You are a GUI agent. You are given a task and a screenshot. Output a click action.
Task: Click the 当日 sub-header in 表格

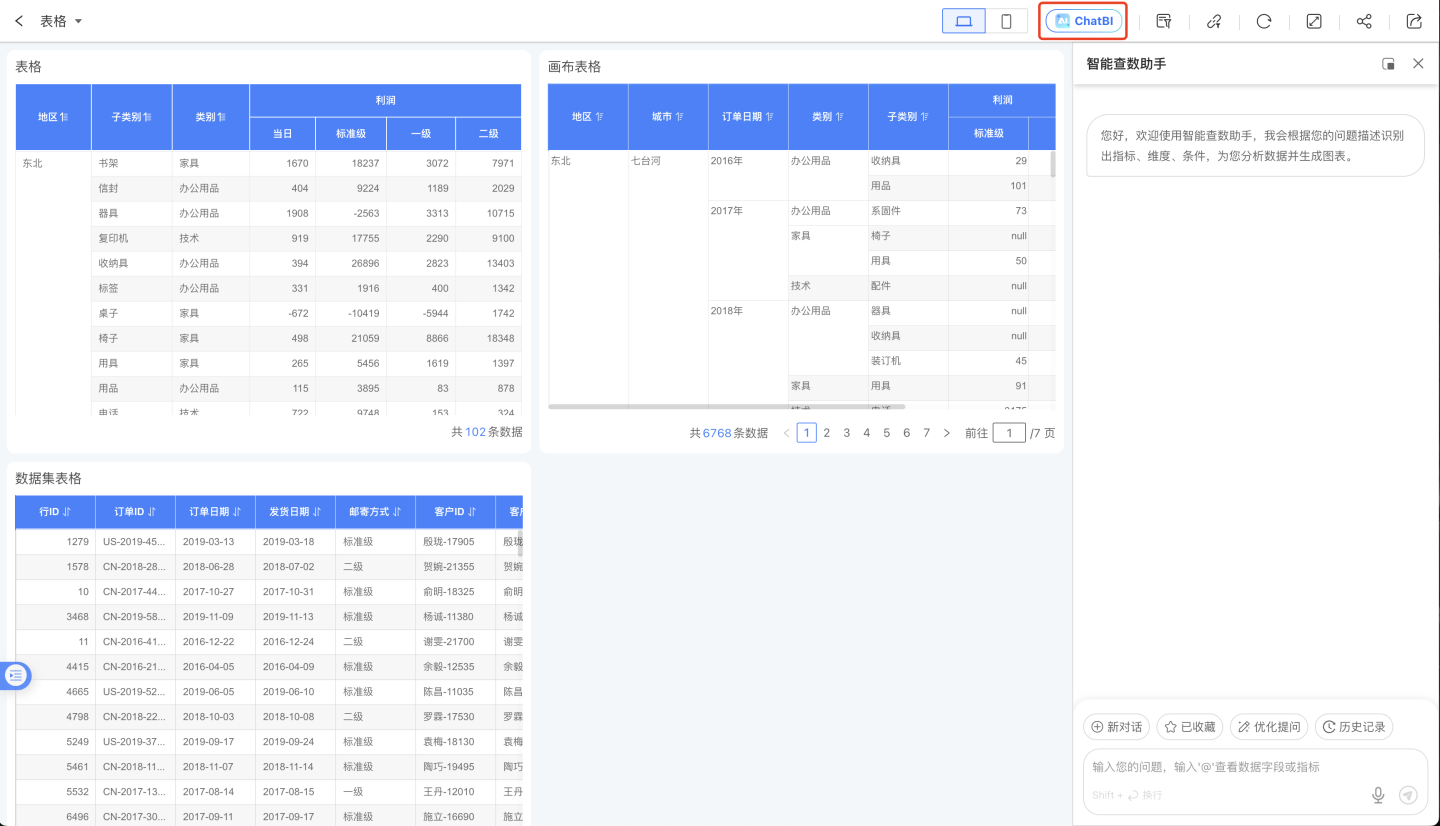[x=282, y=133]
